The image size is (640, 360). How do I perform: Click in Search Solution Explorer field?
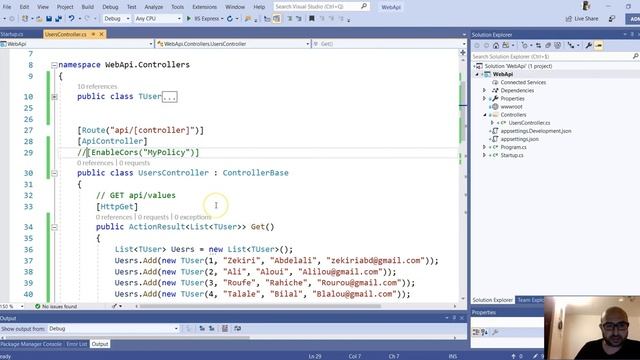point(551,57)
